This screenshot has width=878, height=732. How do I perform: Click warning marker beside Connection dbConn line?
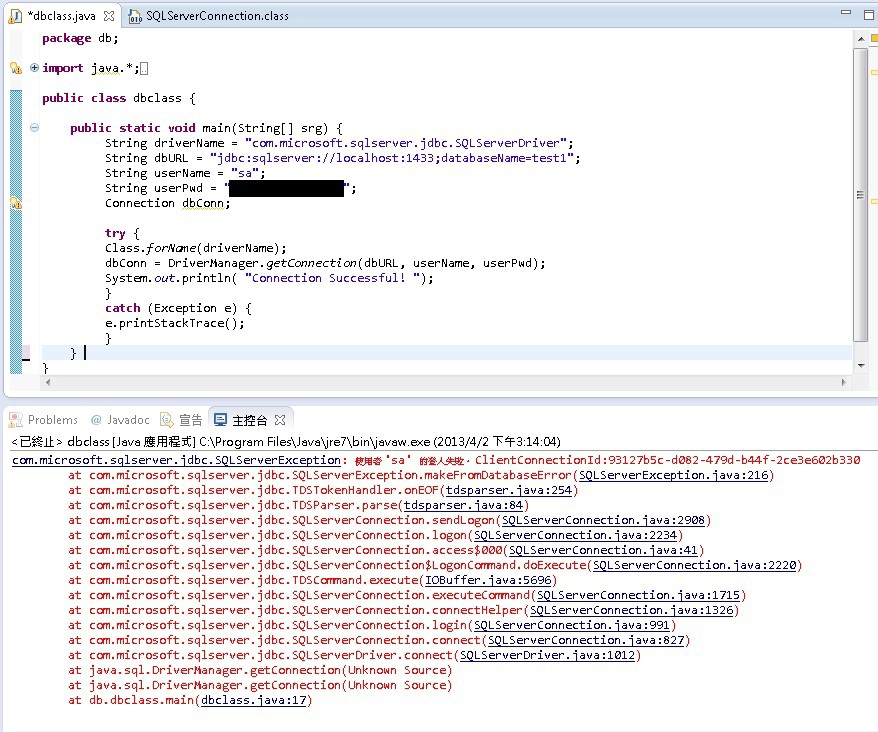tap(15, 203)
